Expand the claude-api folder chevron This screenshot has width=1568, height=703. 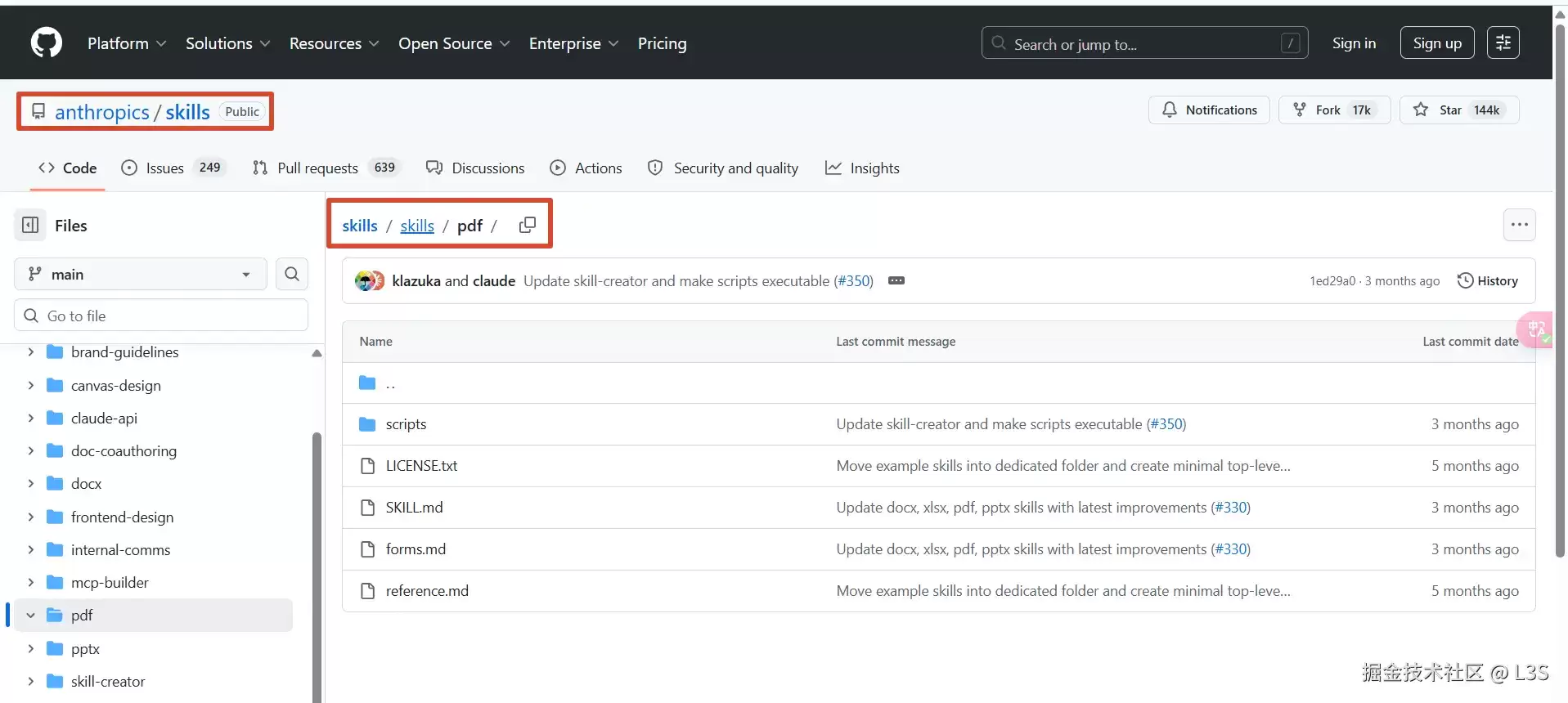[x=30, y=418]
